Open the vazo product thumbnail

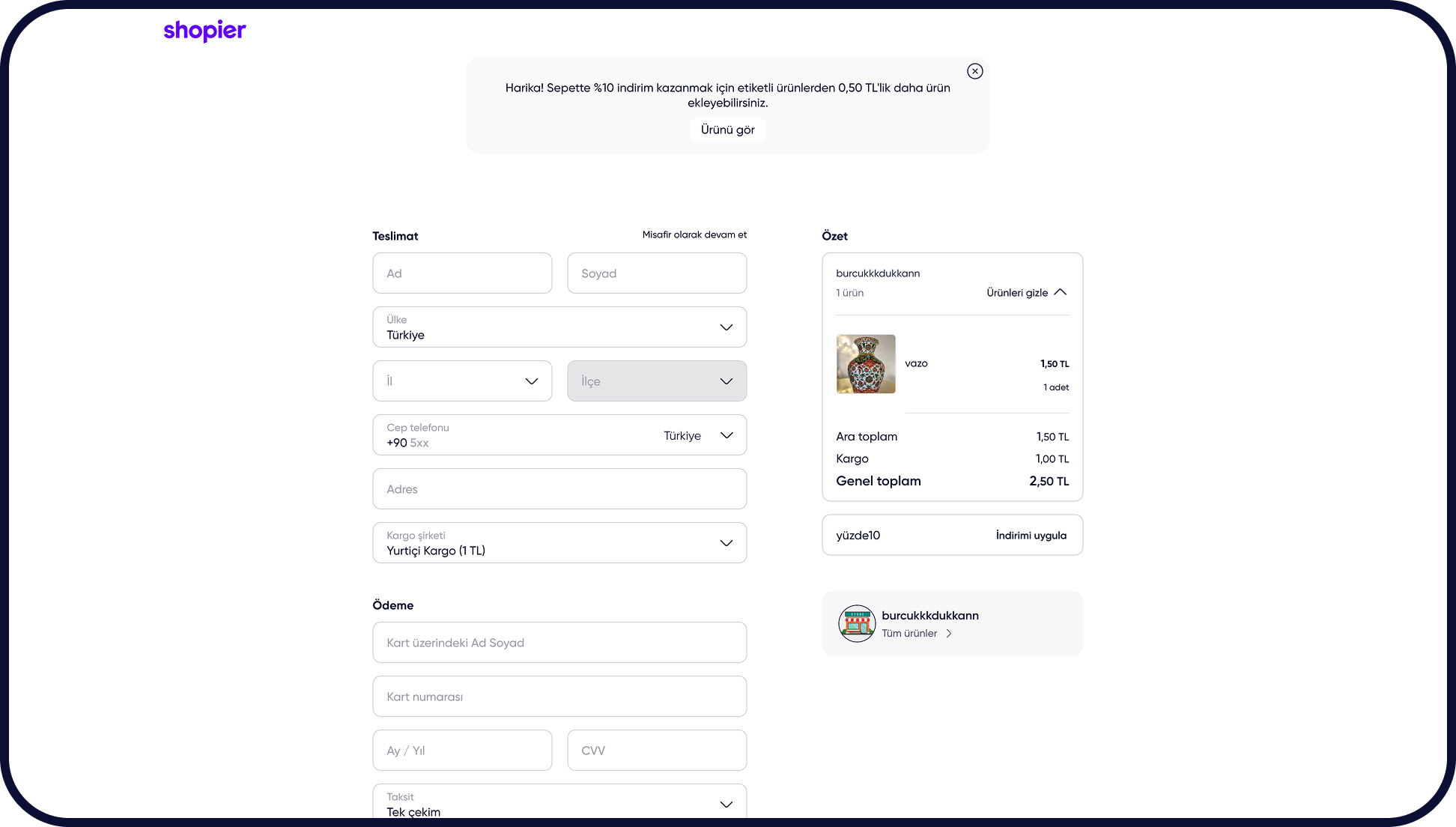[866, 364]
